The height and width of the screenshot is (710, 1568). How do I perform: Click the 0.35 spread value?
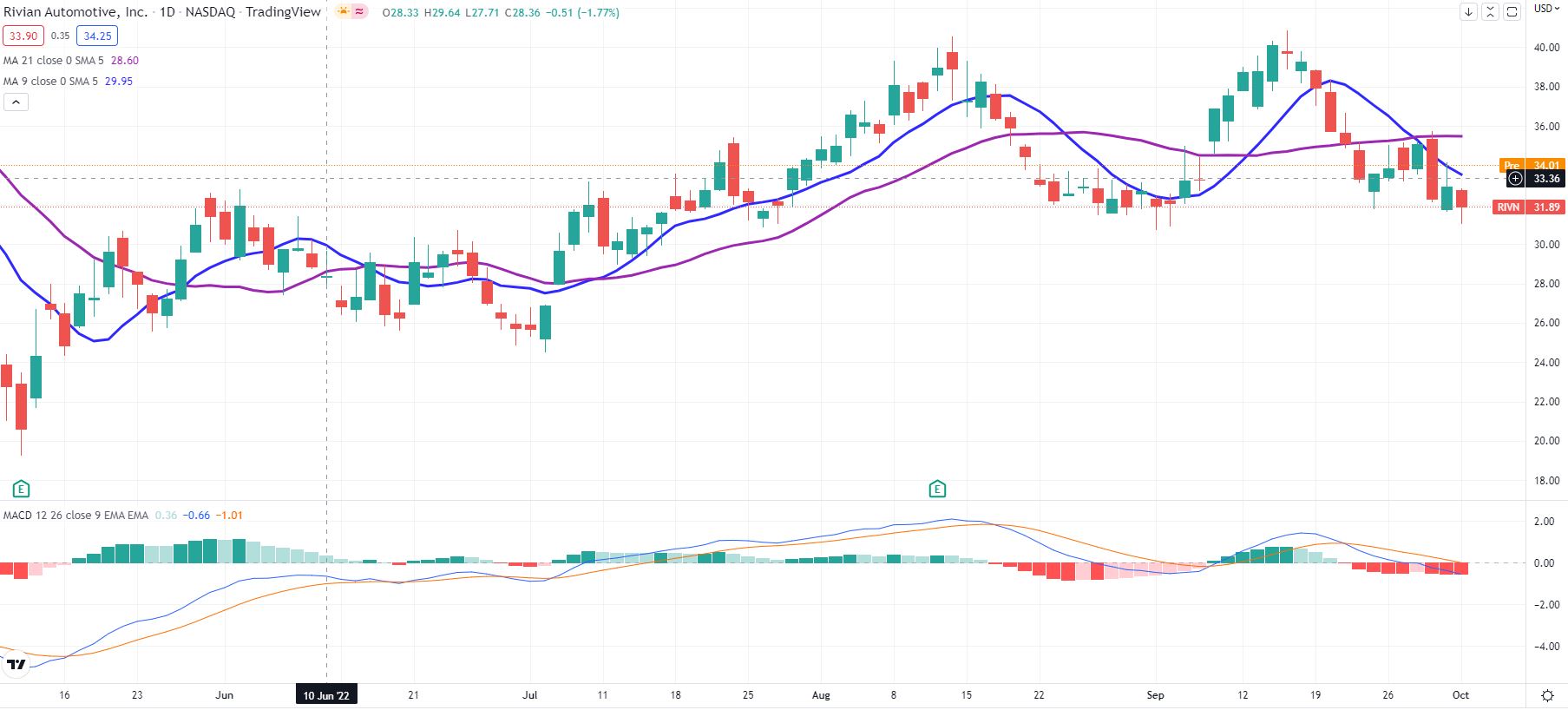[60, 36]
